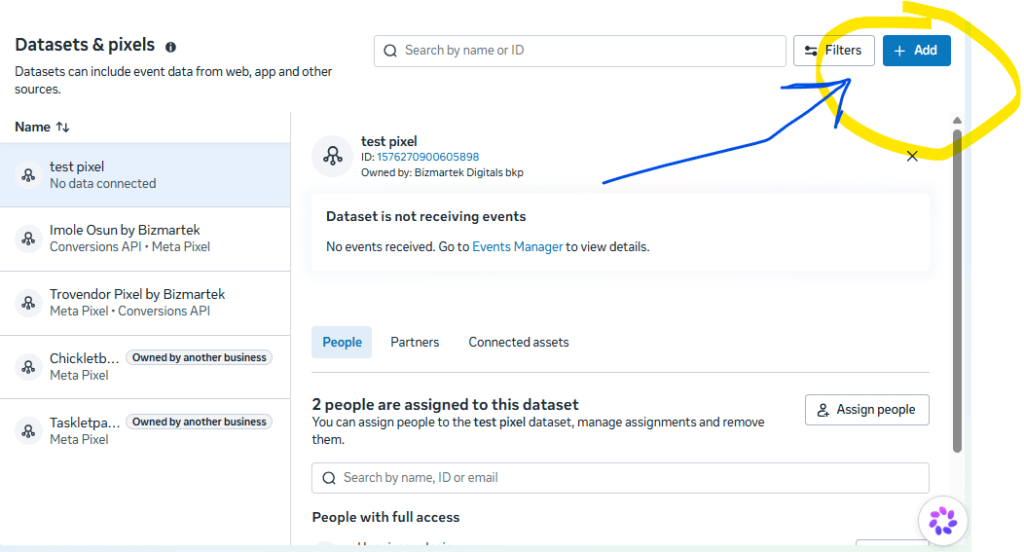Click the Trovendor Pixel dataset icon
The image size is (1024, 552).
(29, 302)
